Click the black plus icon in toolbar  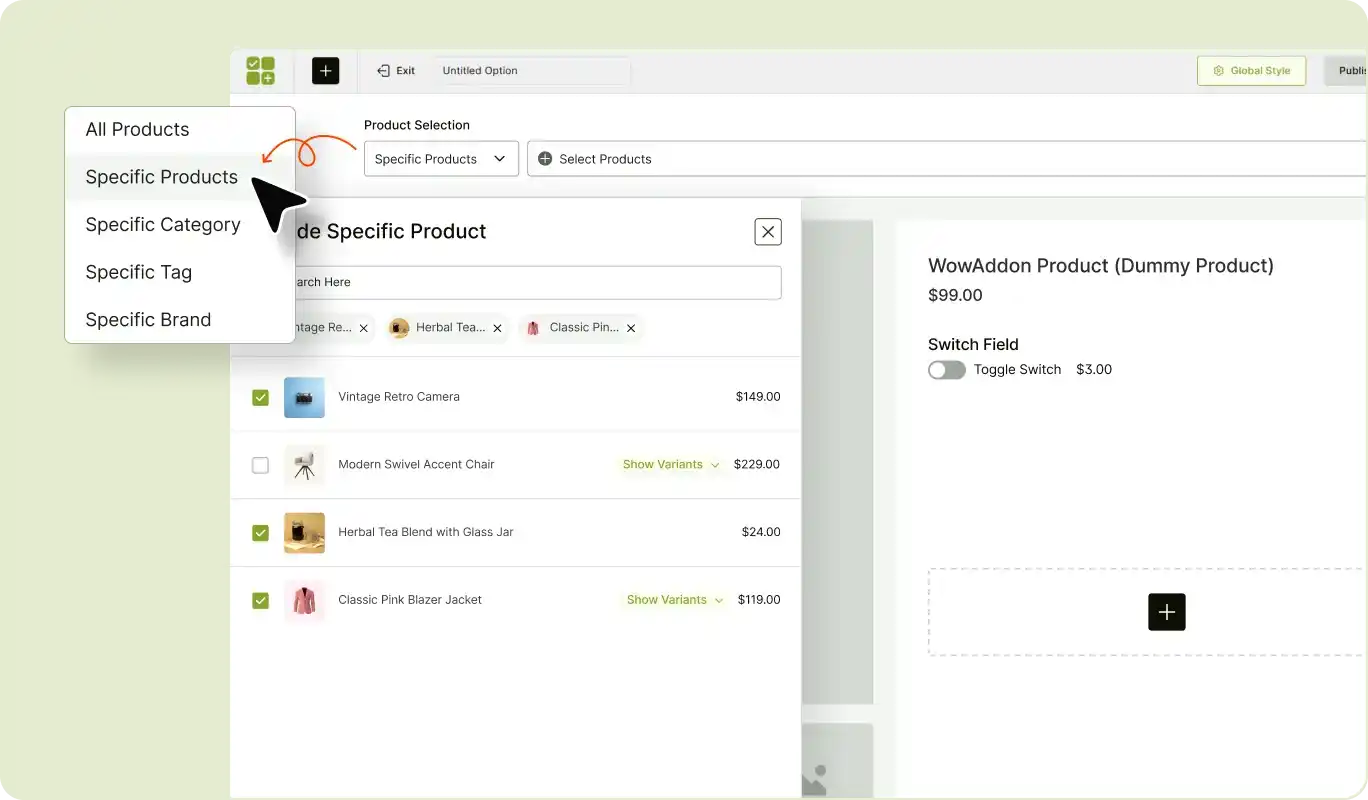[325, 70]
